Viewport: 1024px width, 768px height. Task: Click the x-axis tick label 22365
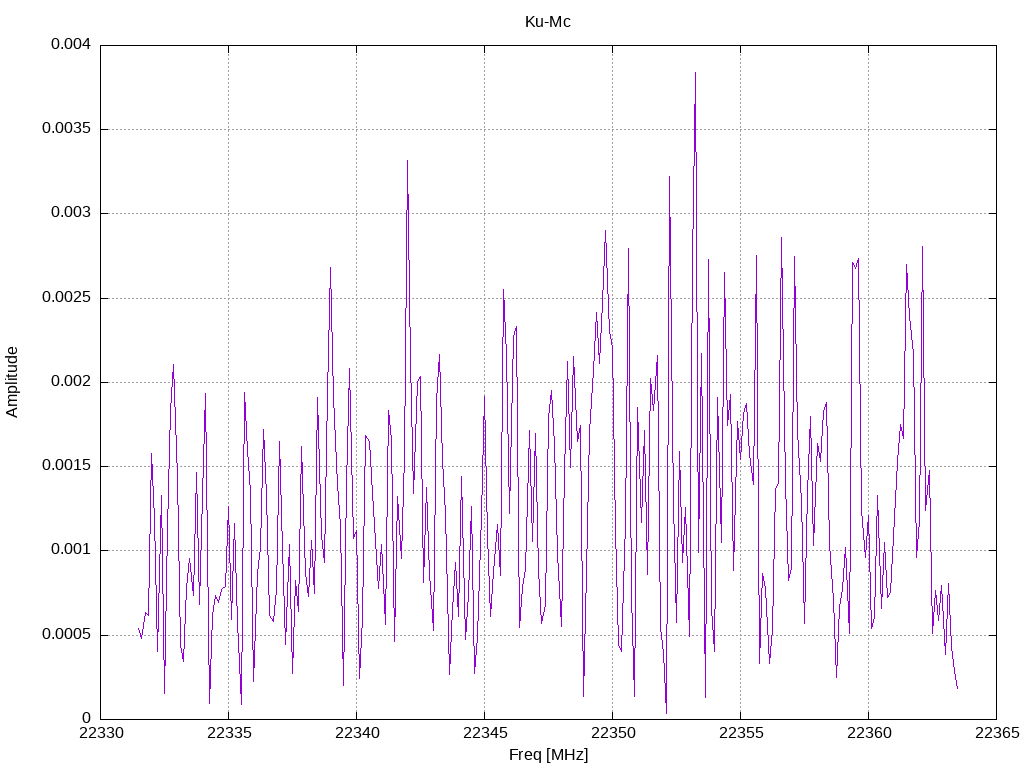(x=997, y=733)
